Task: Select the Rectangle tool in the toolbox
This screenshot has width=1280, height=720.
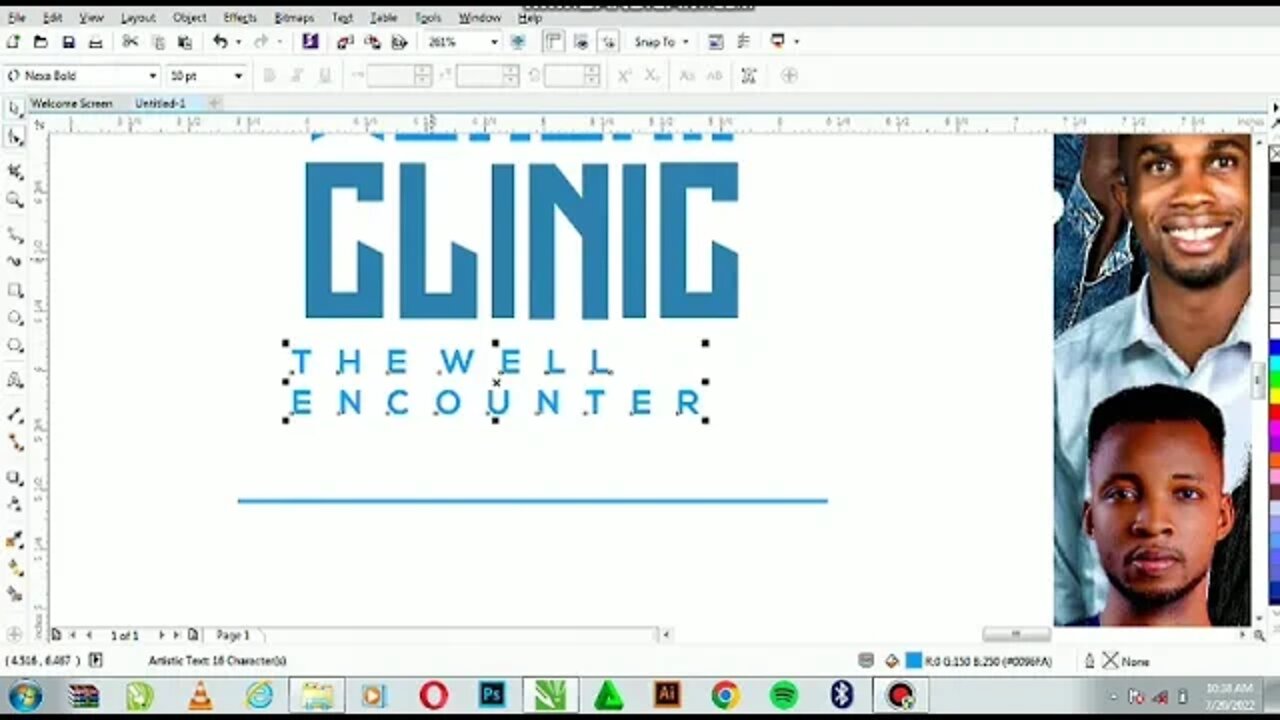Action: point(15,290)
